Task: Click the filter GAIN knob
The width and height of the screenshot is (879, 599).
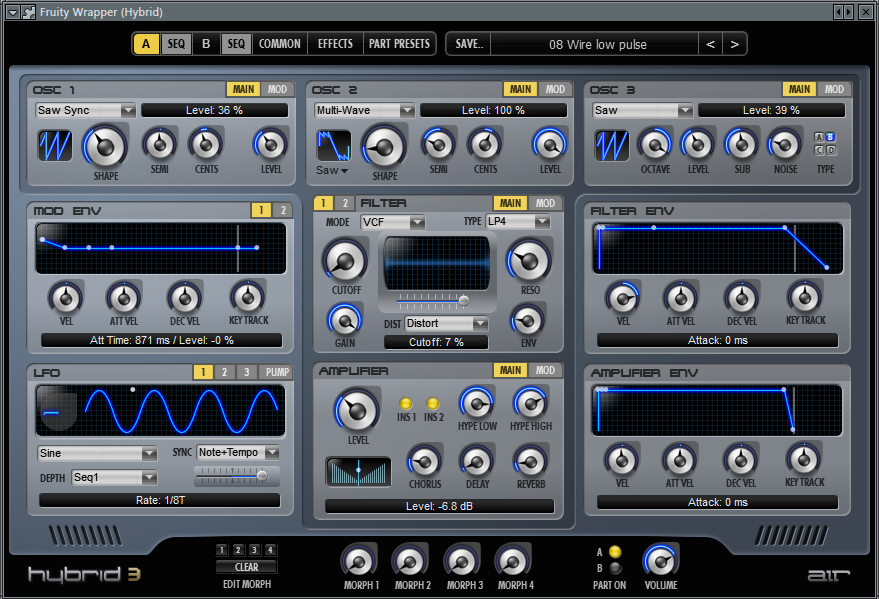Action: coord(345,321)
